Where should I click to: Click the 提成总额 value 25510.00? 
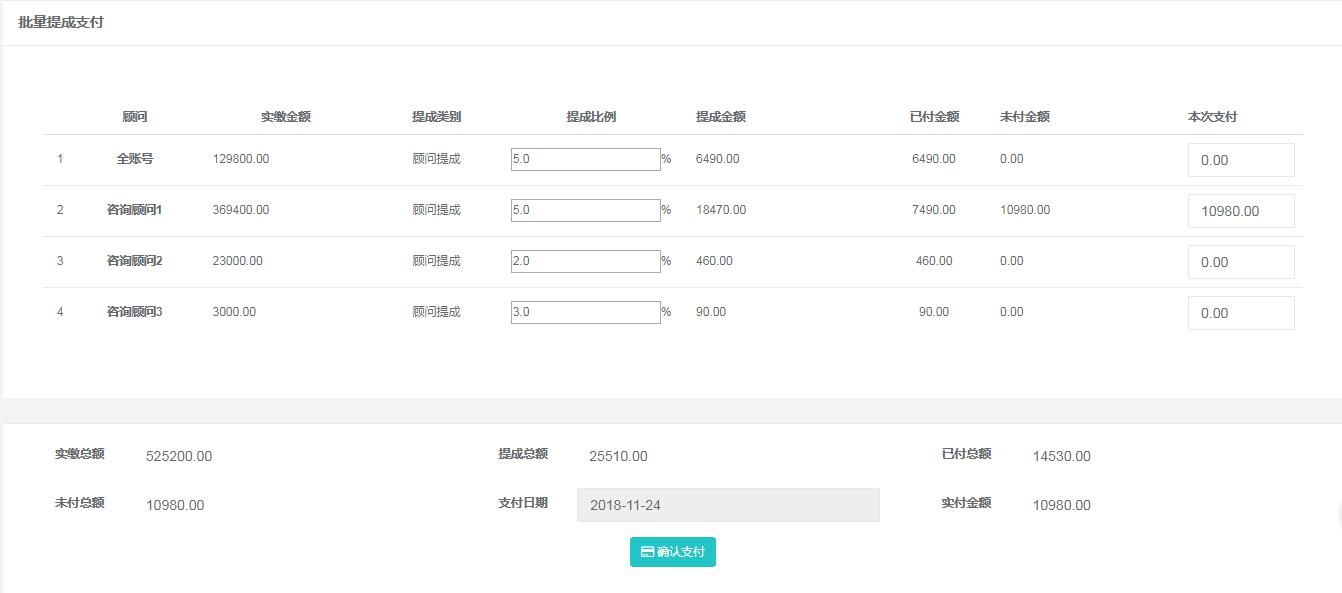point(618,456)
